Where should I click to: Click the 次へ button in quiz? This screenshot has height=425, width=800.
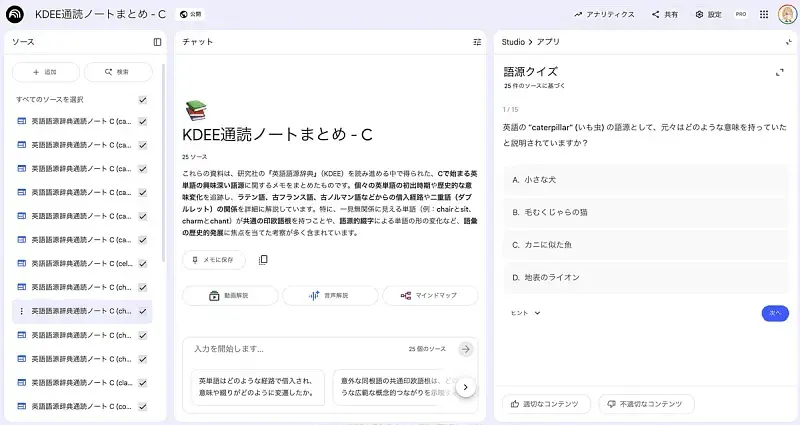pyautogui.click(x=774, y=313)
